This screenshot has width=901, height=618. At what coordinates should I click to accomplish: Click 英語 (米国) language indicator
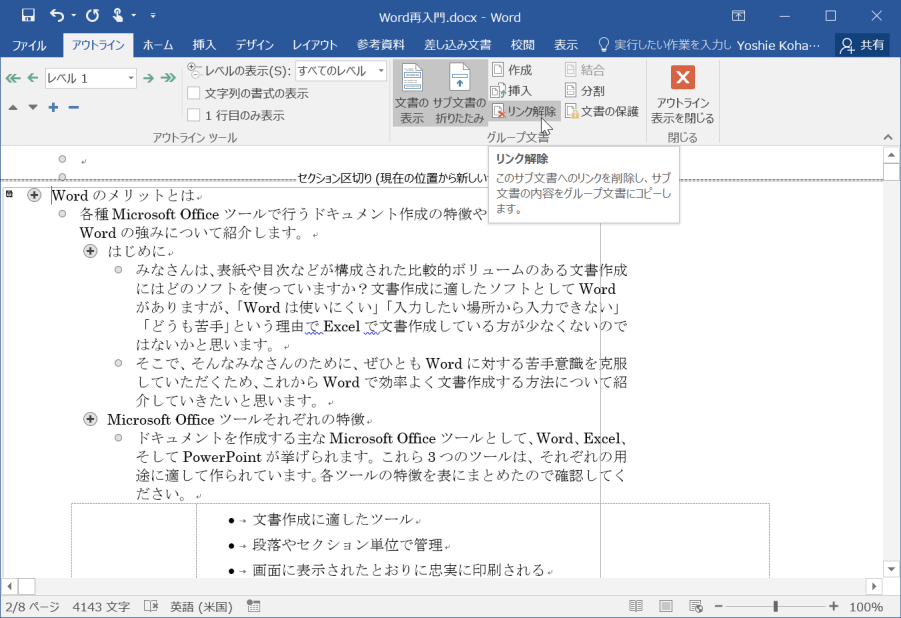point(201,607)
